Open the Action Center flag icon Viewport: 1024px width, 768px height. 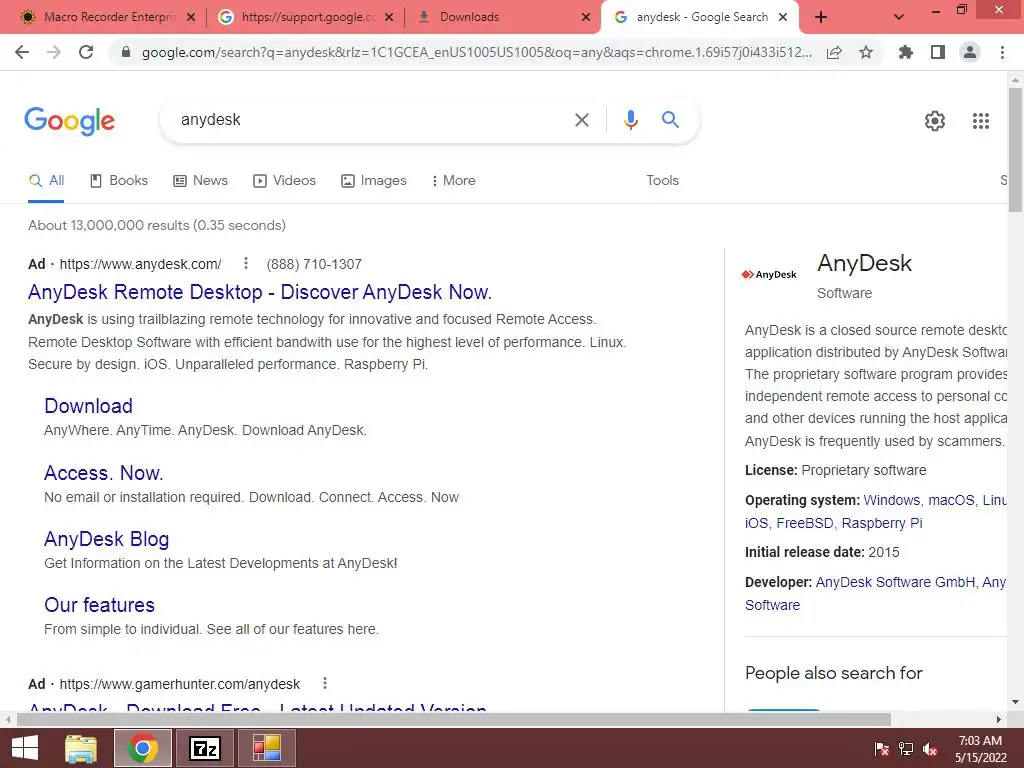pos(881,749)
